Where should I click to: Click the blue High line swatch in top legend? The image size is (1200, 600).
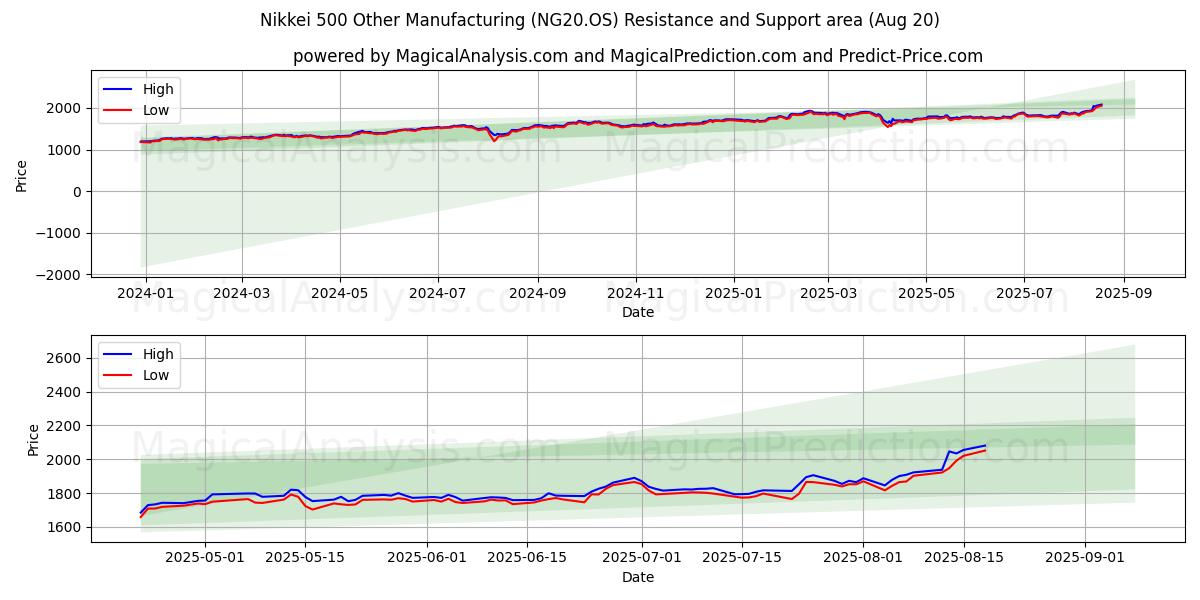tap(118, 90)
